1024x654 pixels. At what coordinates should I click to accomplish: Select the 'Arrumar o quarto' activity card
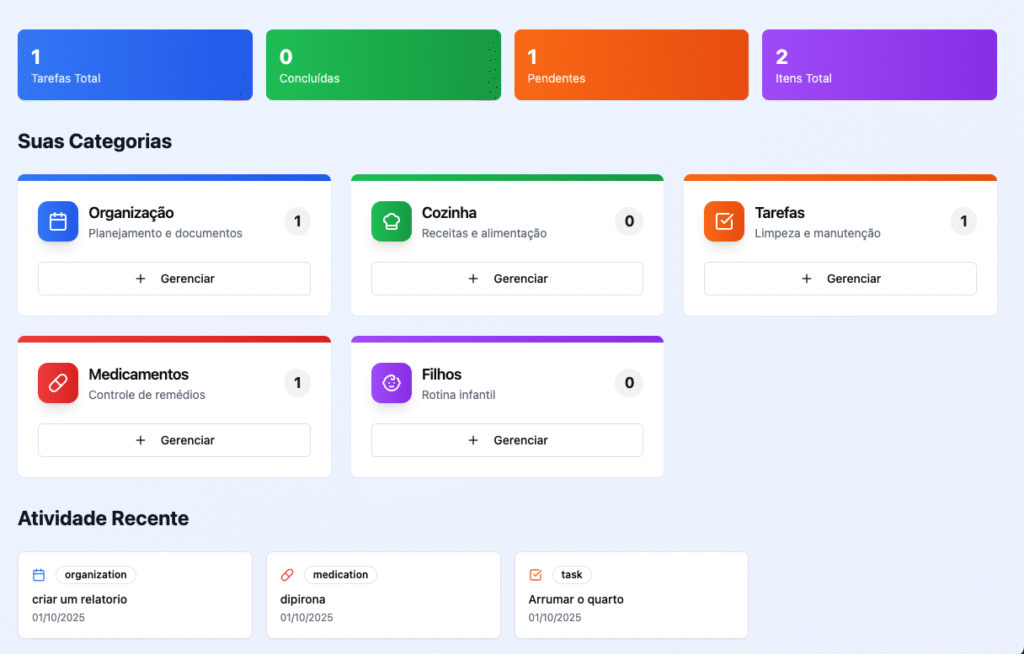pyautogui.click(x=631, y=600)
